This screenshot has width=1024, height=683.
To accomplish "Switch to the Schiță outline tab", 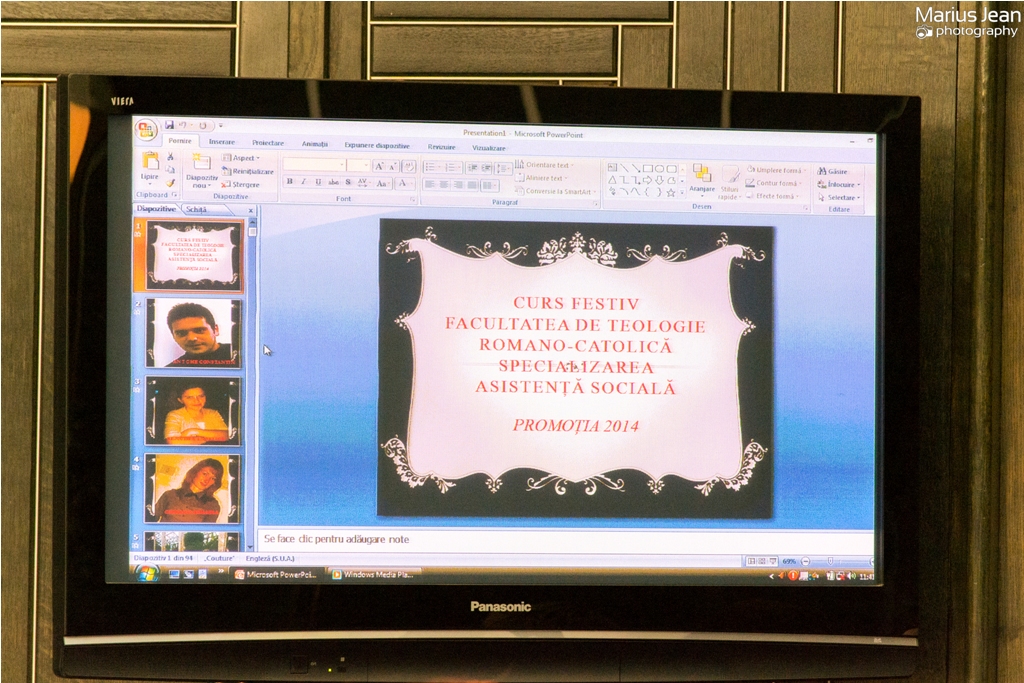I will 196,210.
